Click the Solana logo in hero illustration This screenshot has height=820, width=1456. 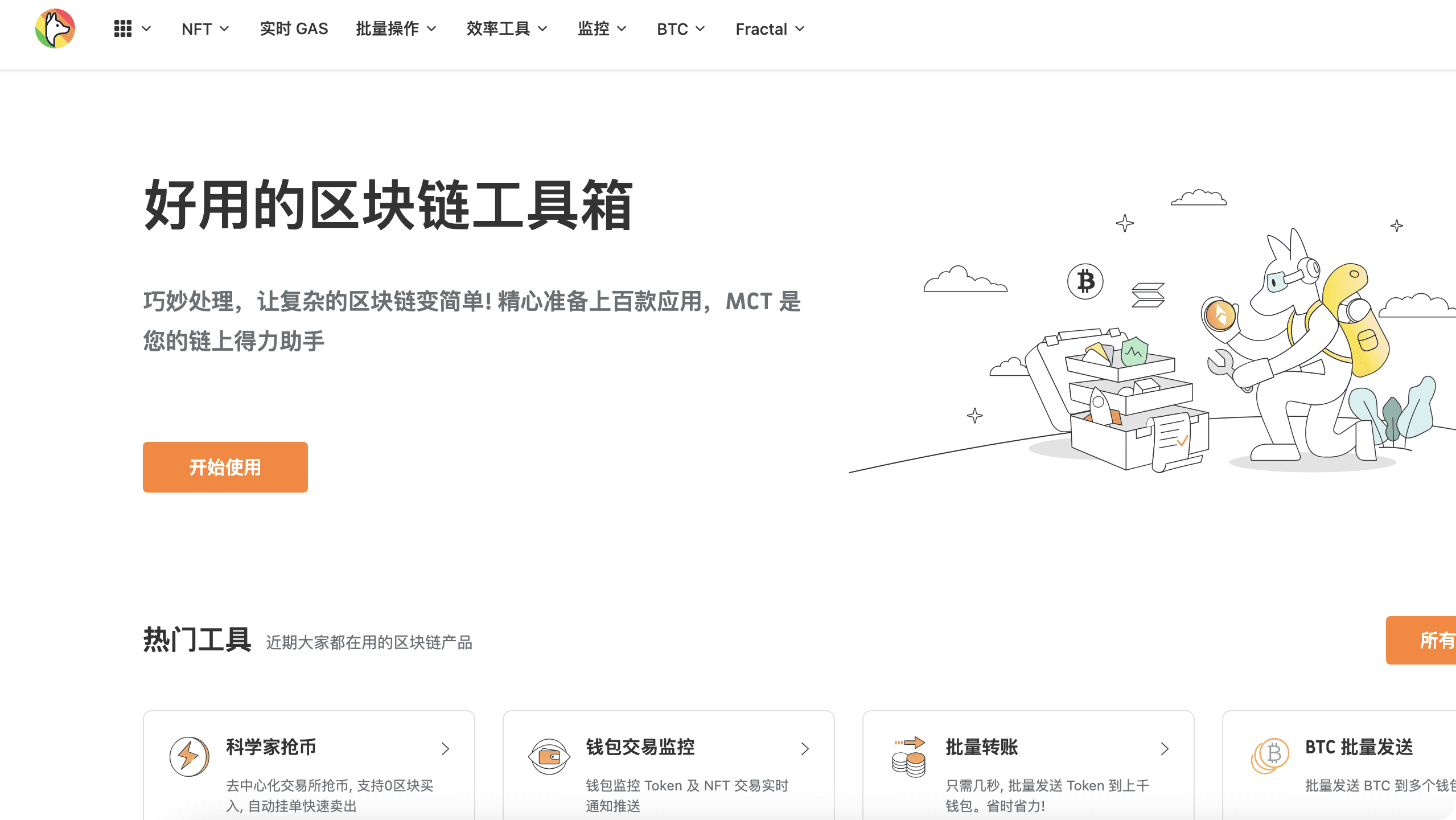pos(1148,295)
